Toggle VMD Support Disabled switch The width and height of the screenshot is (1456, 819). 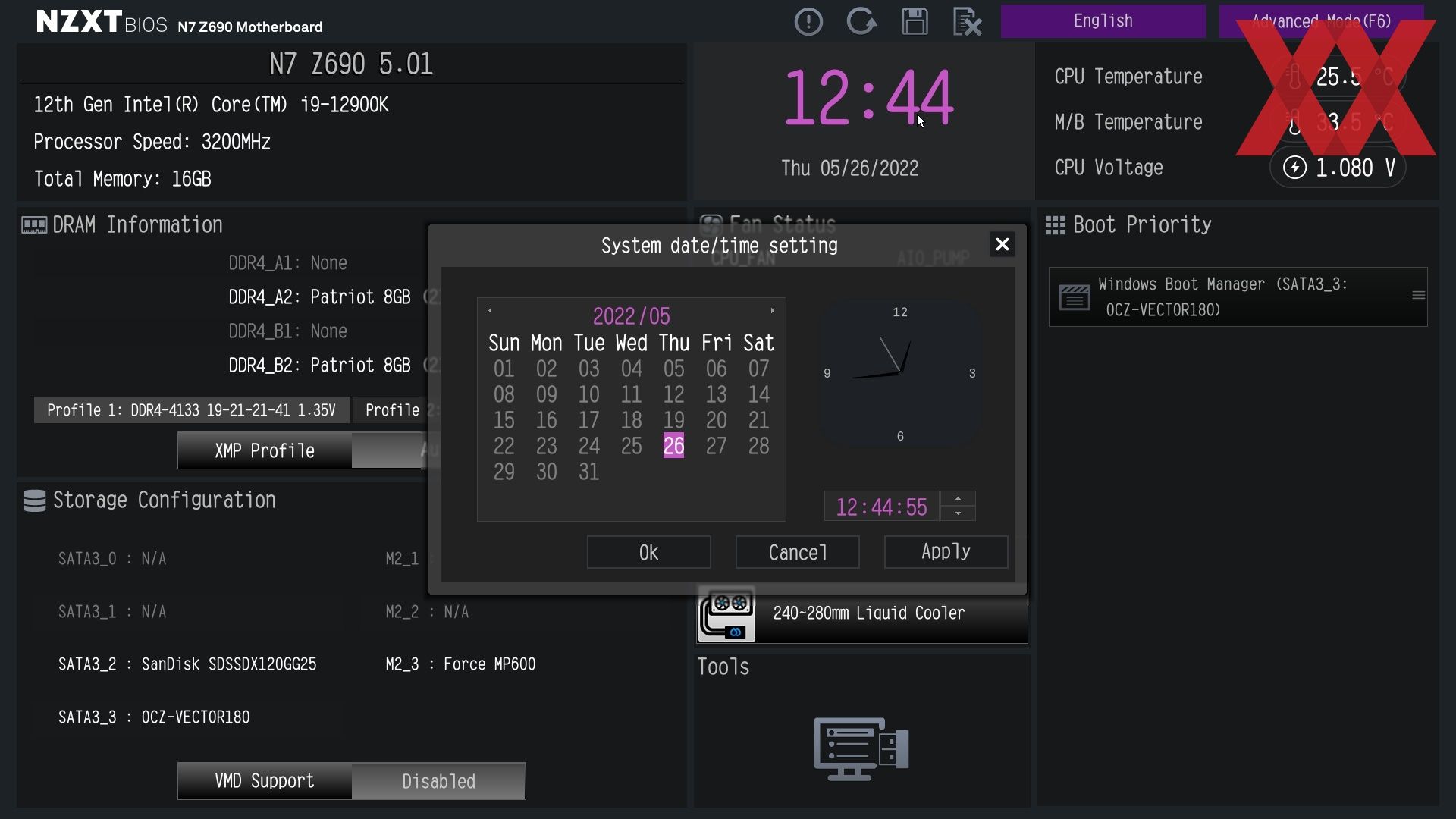click(x=438, y=781)
